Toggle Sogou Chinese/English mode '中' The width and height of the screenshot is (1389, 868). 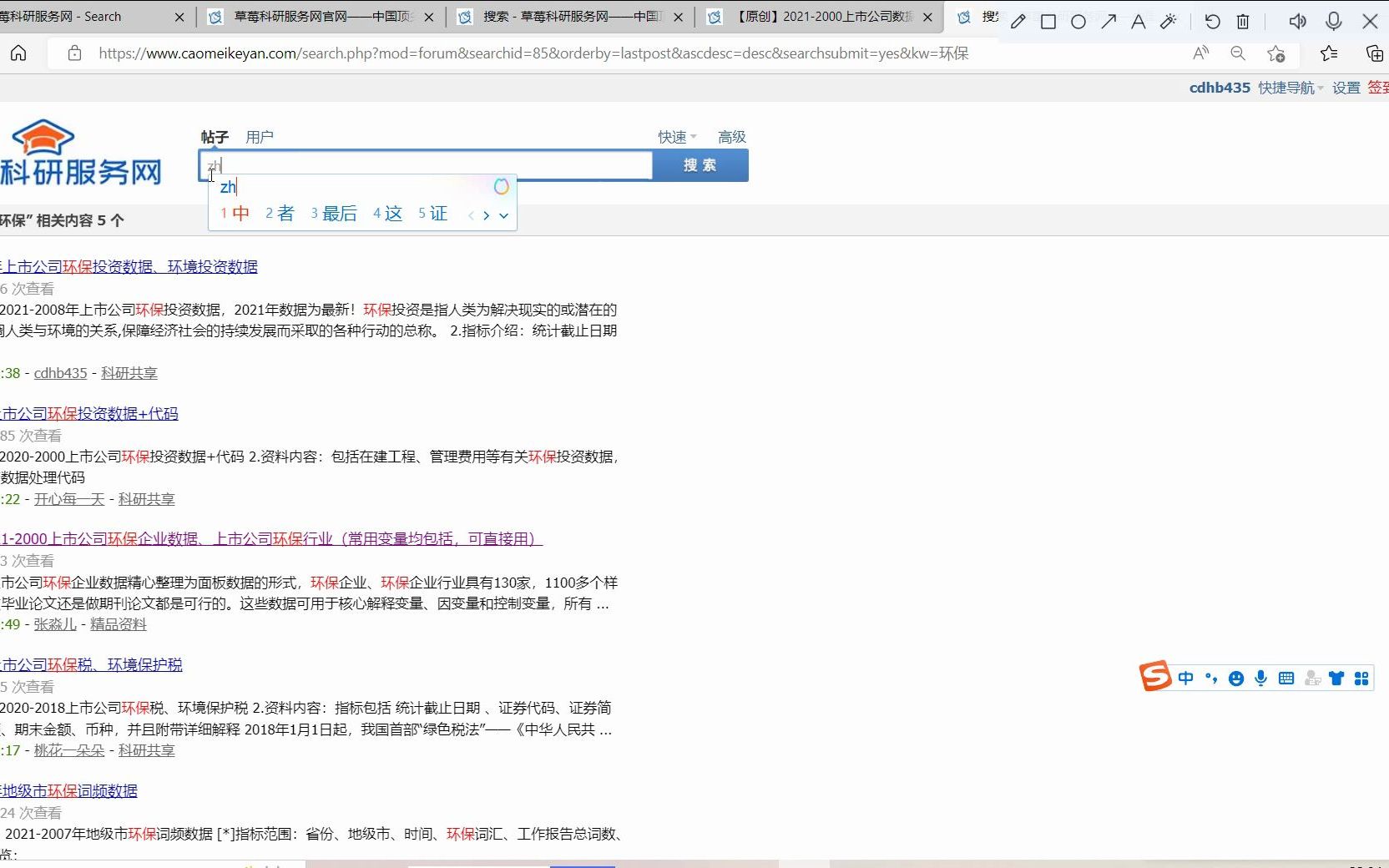click(1186, 679)
